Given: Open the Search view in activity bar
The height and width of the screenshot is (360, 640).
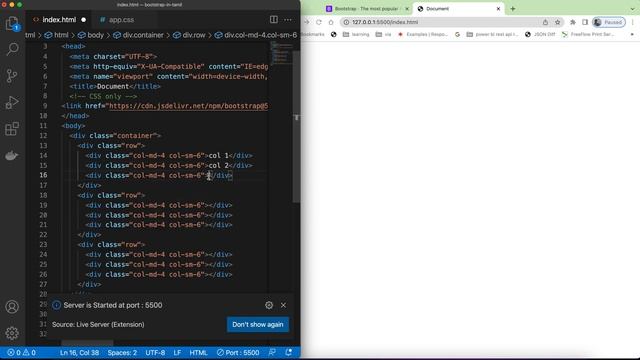Looking at the screenshot, I should (x=12, y=49).
